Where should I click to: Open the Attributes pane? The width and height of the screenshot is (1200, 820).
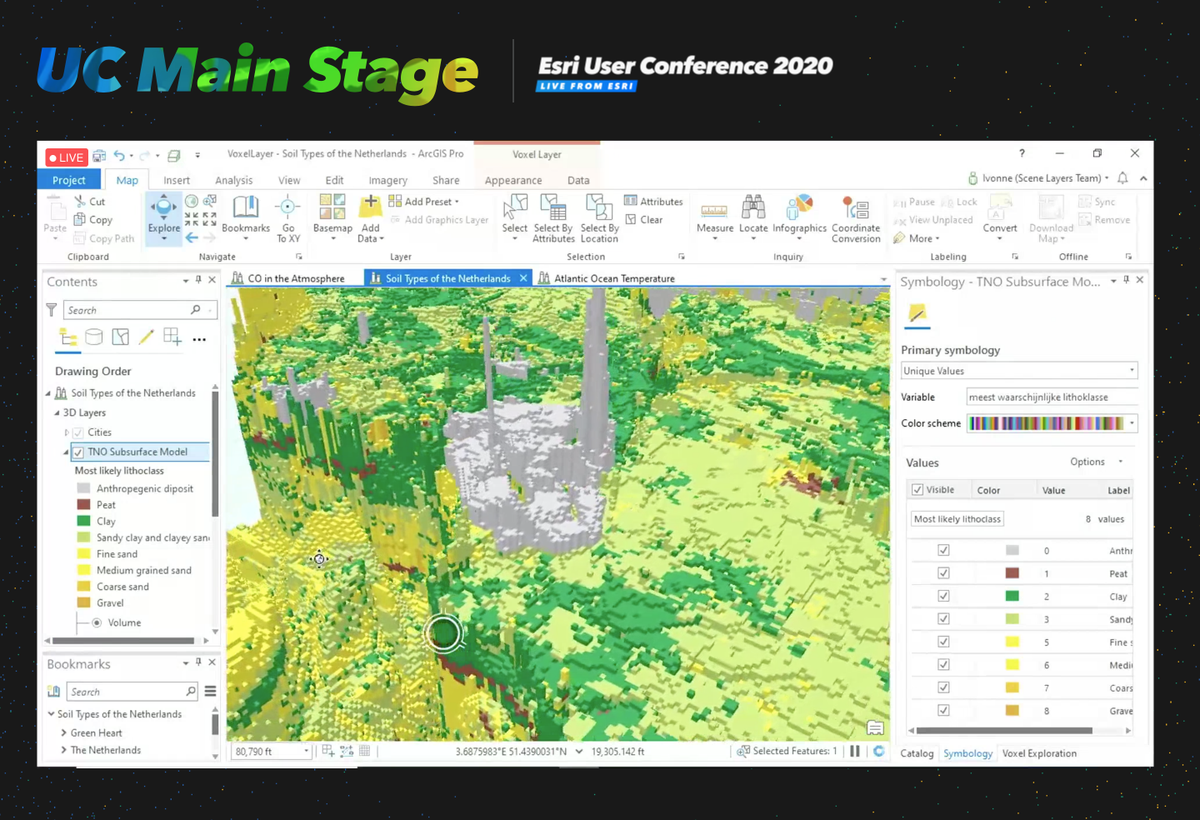(x=653, y=202)
